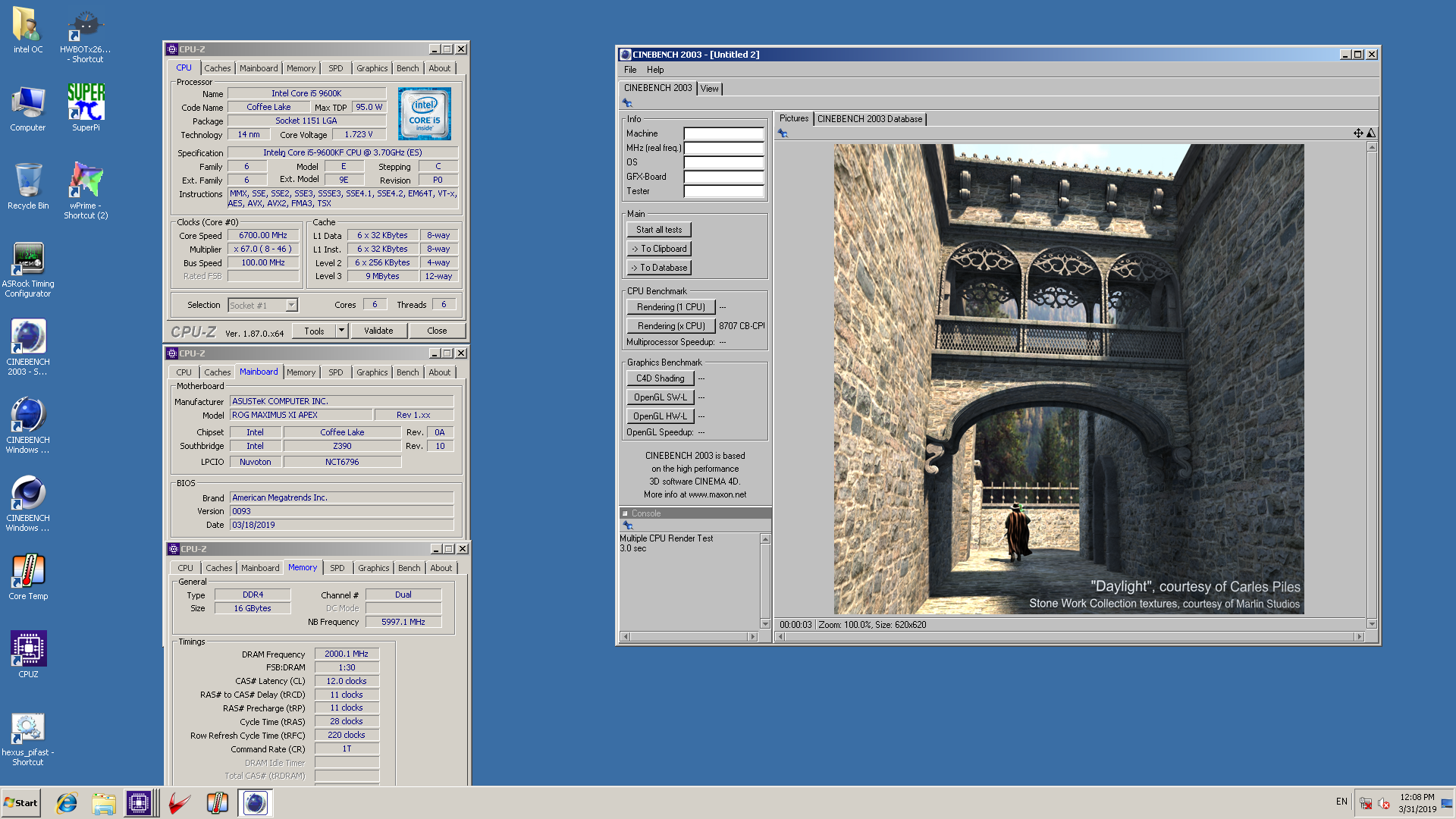This screenshot has height=819, width=1456.
Task: Click the network tray icon
Action: point(1366,803)
